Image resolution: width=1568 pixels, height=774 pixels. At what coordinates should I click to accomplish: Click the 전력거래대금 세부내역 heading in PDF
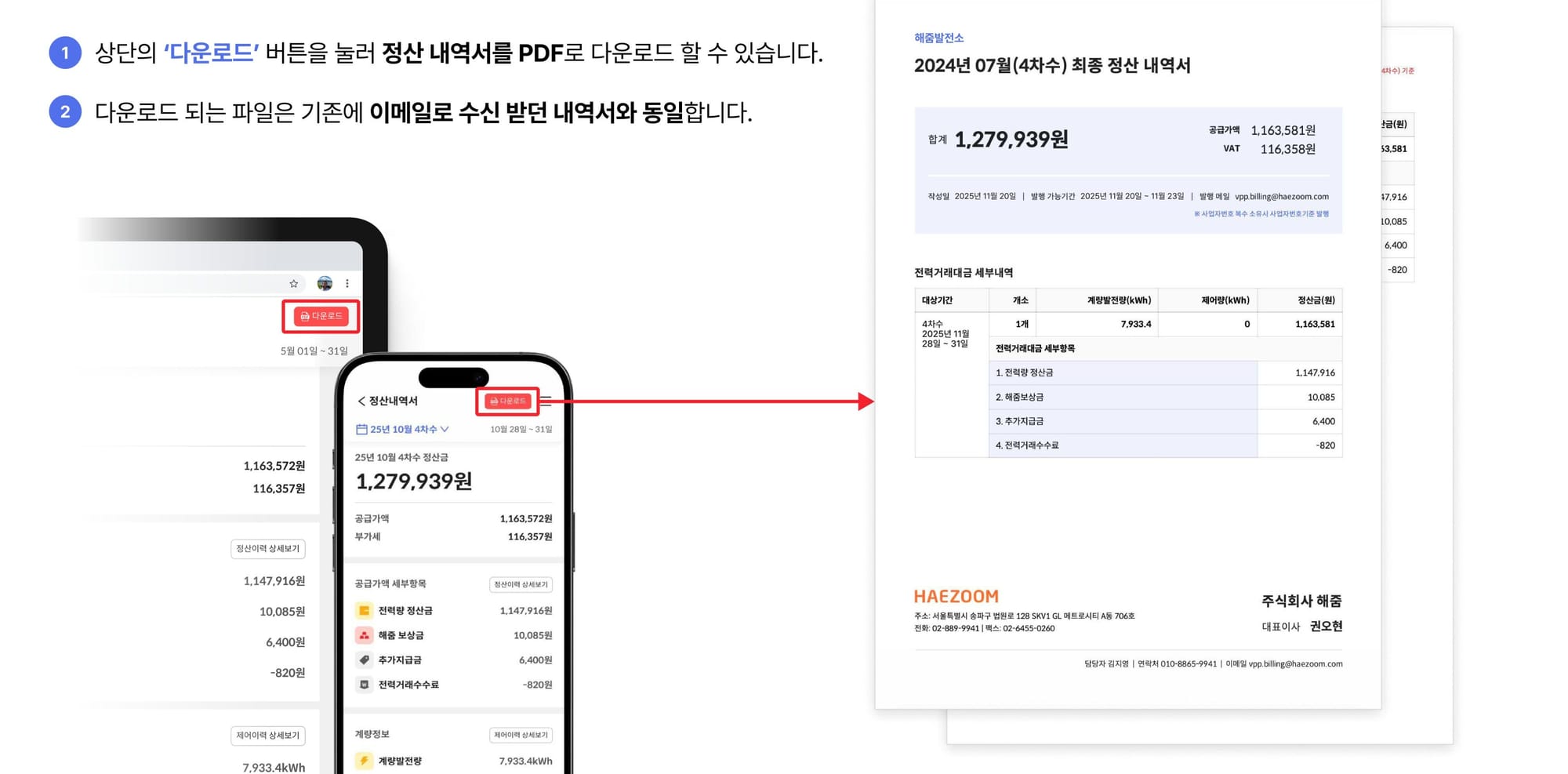coord(964,273)
